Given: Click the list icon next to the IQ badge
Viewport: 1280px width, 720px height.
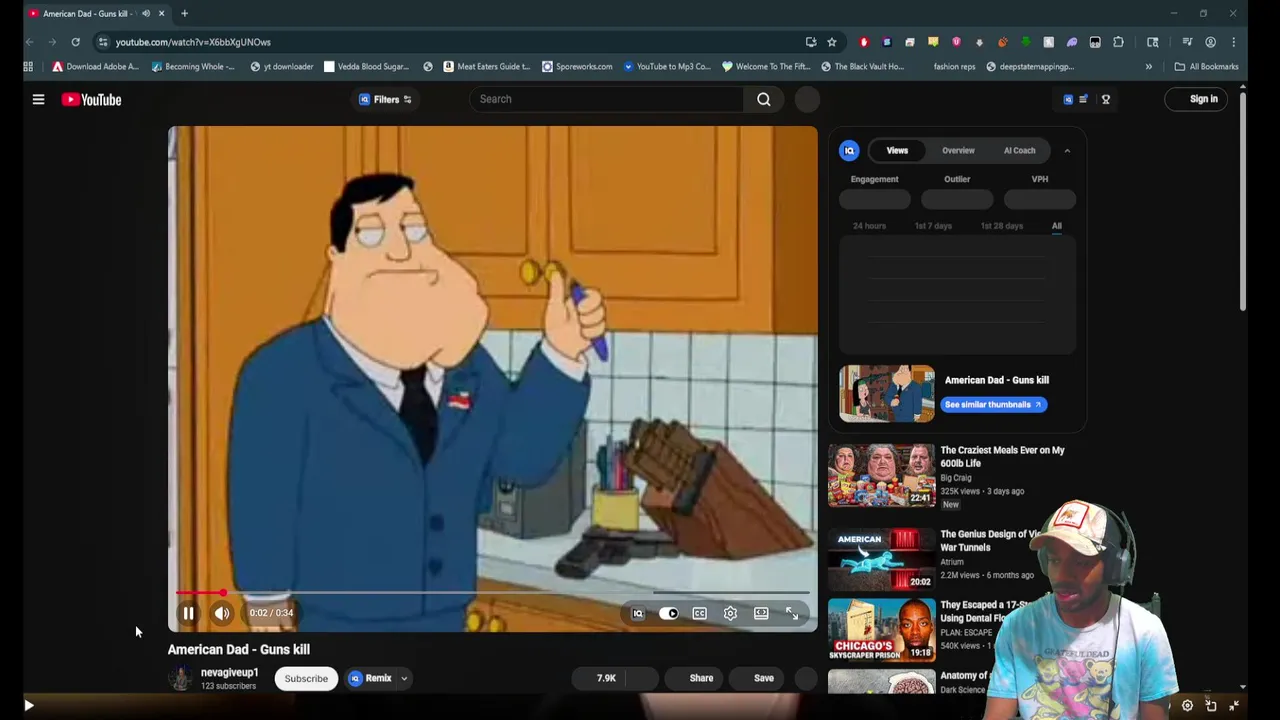Looking at the screenshot, I should point(1083,99).
